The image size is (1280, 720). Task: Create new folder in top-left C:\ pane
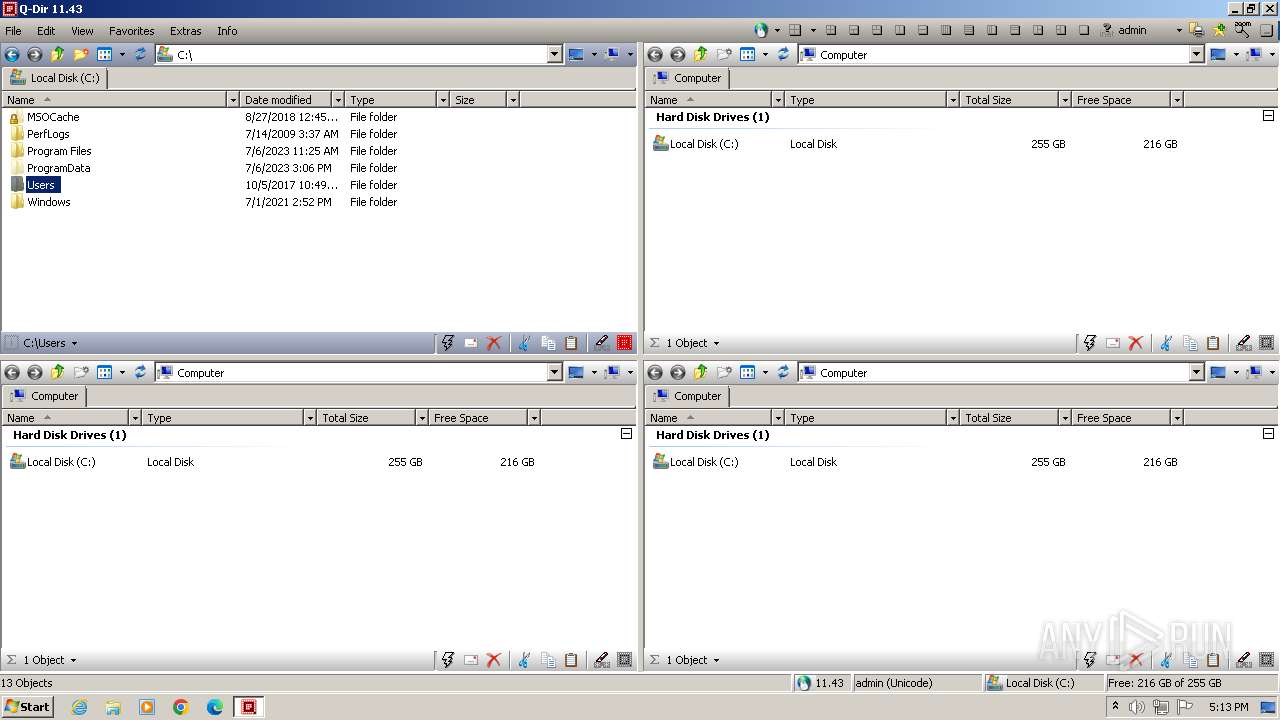[x=81, y=55]
